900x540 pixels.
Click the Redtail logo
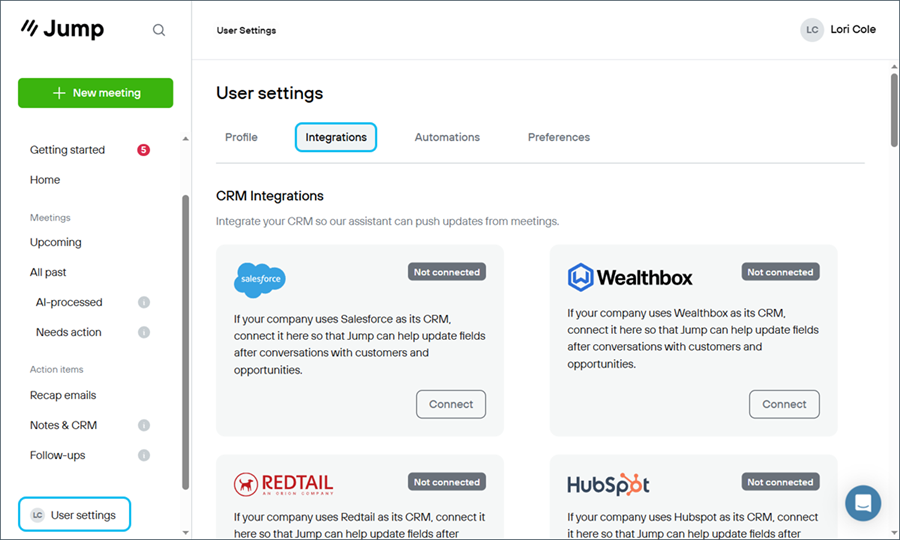(x=284, y=484)
